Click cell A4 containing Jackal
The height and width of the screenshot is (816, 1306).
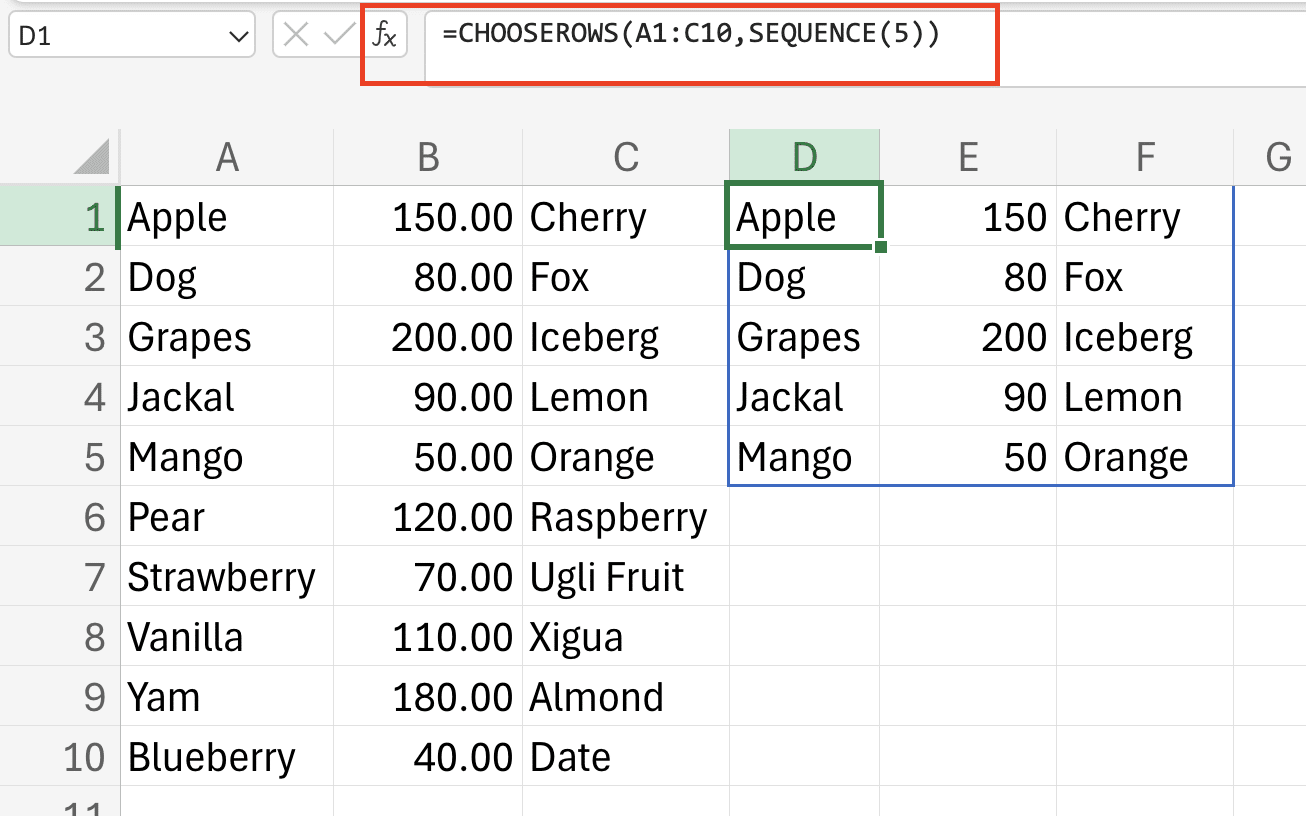point(227,396)
